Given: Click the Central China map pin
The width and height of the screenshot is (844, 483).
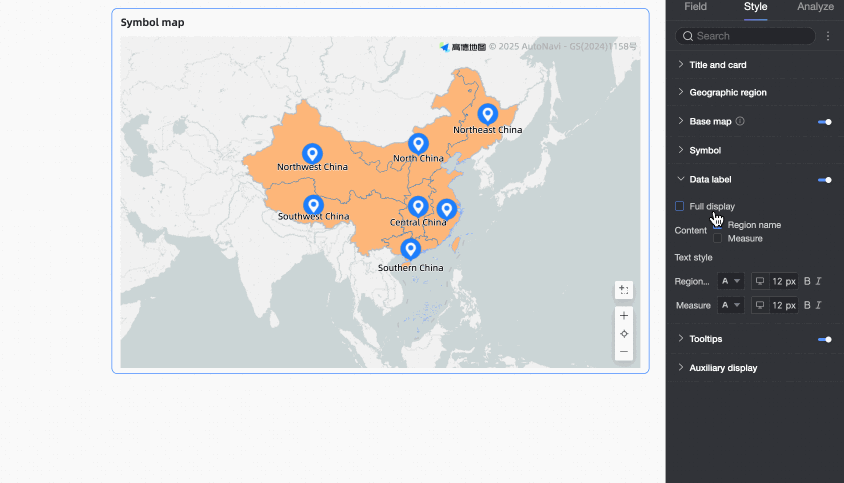Looking at the screenshot, I should [x=418, y=207].
